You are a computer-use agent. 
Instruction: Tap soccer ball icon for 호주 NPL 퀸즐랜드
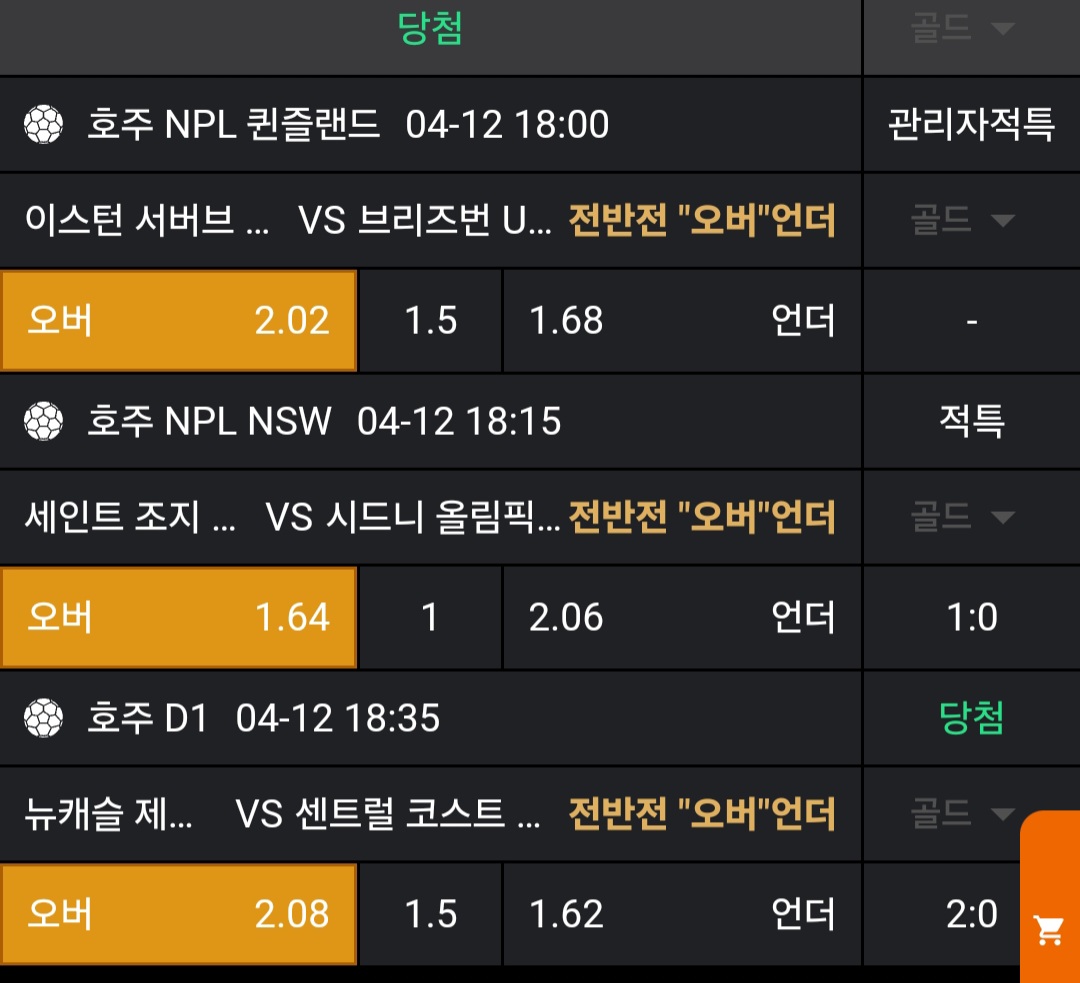tap(43, 126)
